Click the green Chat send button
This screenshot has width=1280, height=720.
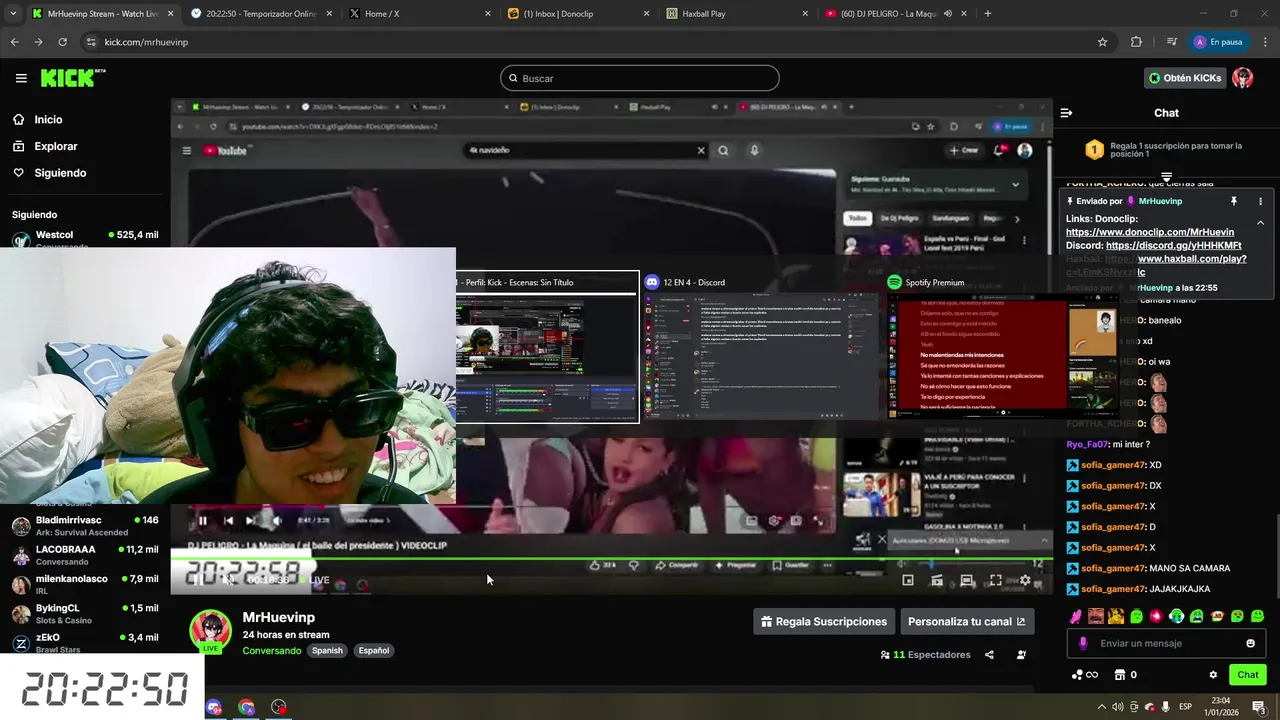coord(1247,675)
